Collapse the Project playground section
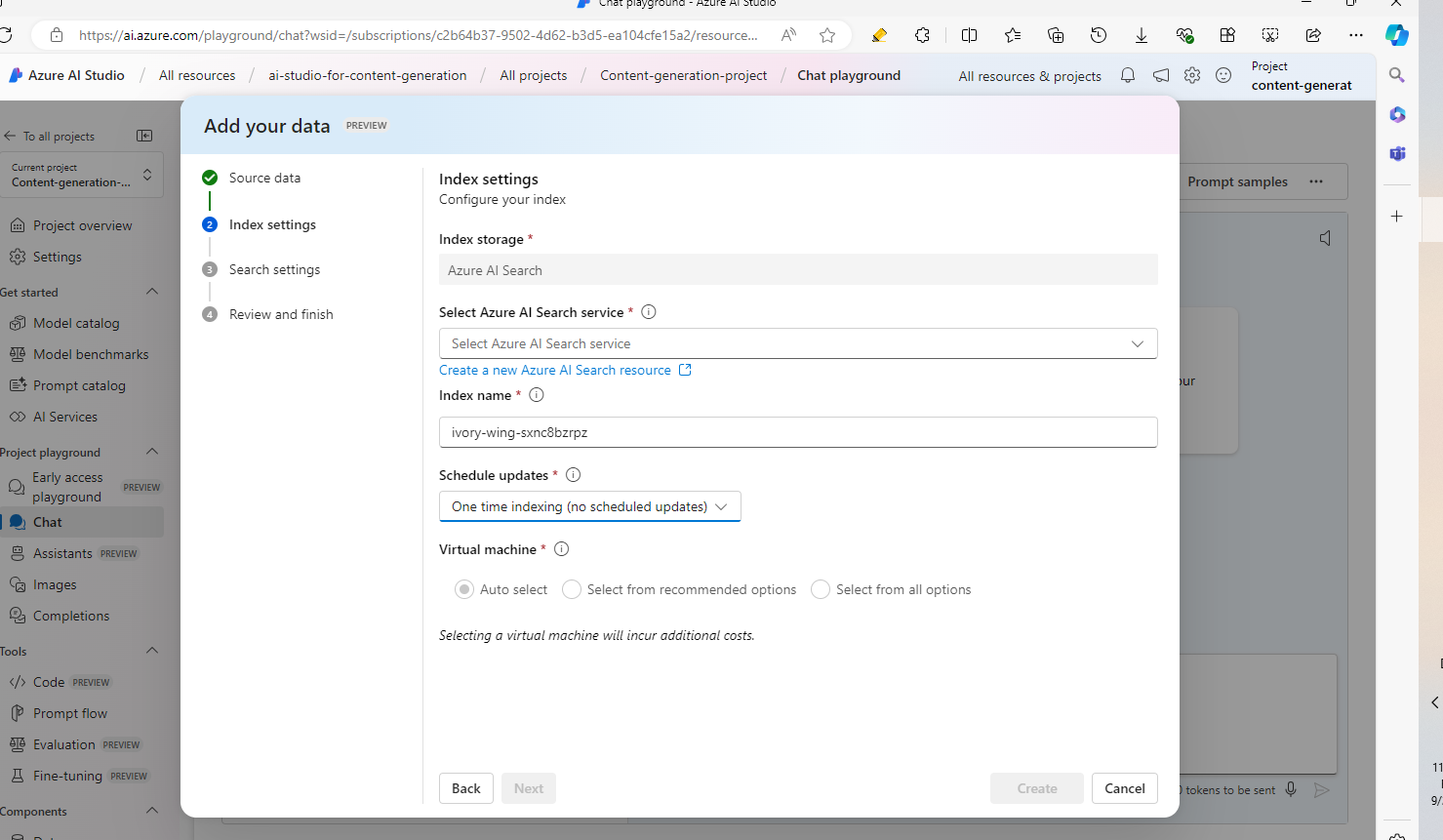 [152, 452]
